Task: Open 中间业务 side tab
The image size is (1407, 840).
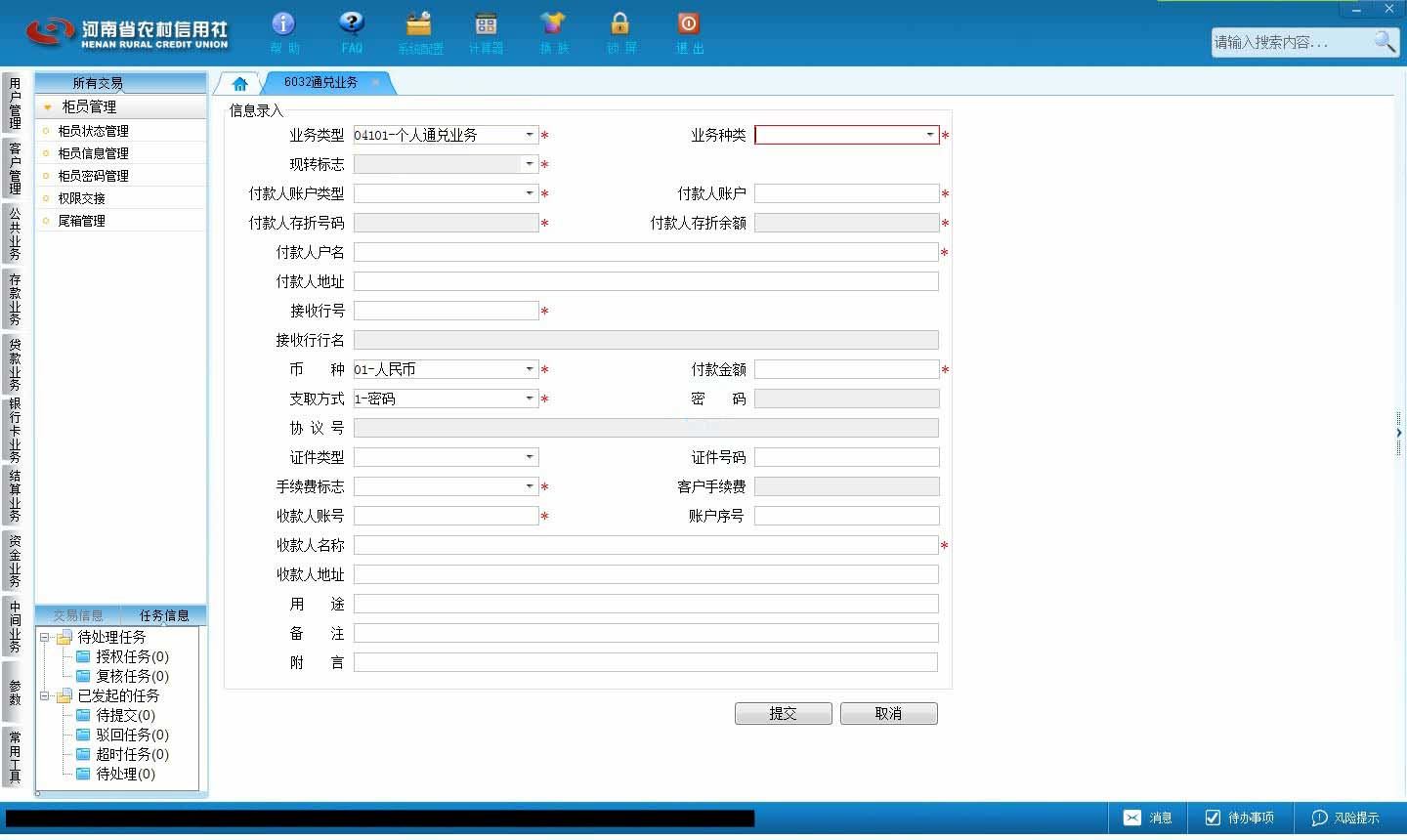Action: pyautogui.click(x=14, y=626)
